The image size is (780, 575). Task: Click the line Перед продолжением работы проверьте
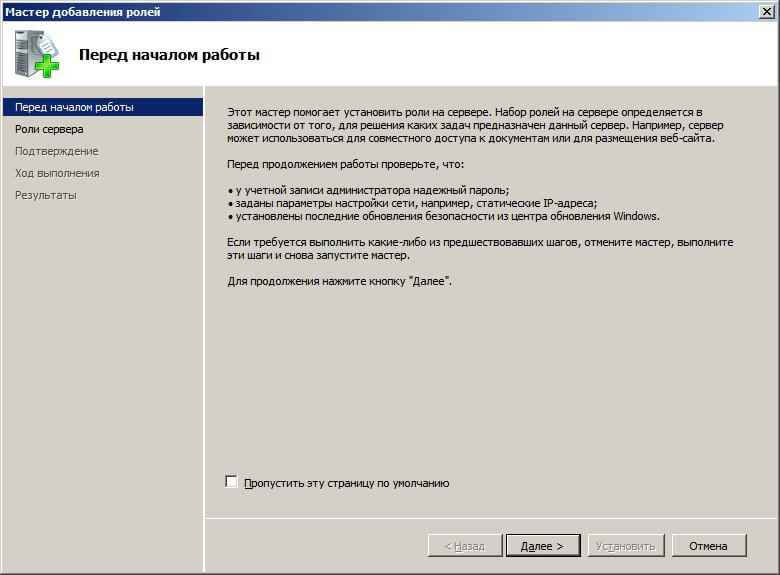345,164
